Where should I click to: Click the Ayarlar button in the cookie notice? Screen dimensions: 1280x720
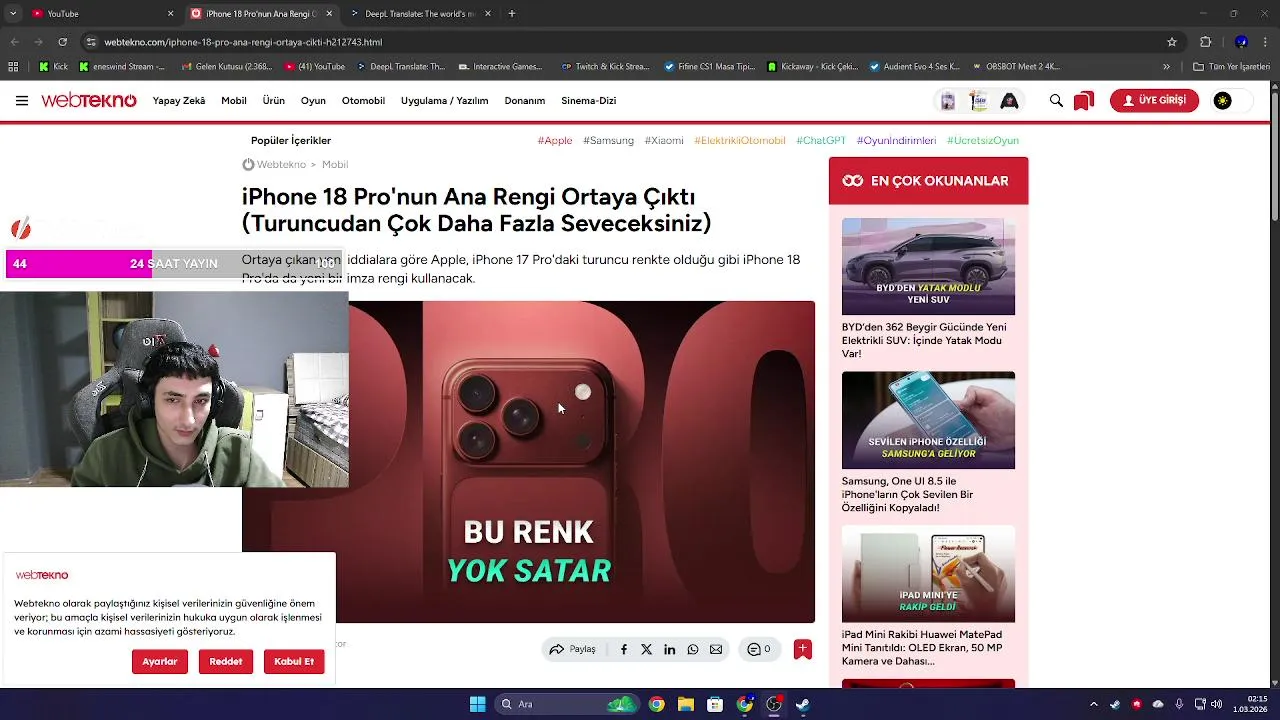pos(160,661)
